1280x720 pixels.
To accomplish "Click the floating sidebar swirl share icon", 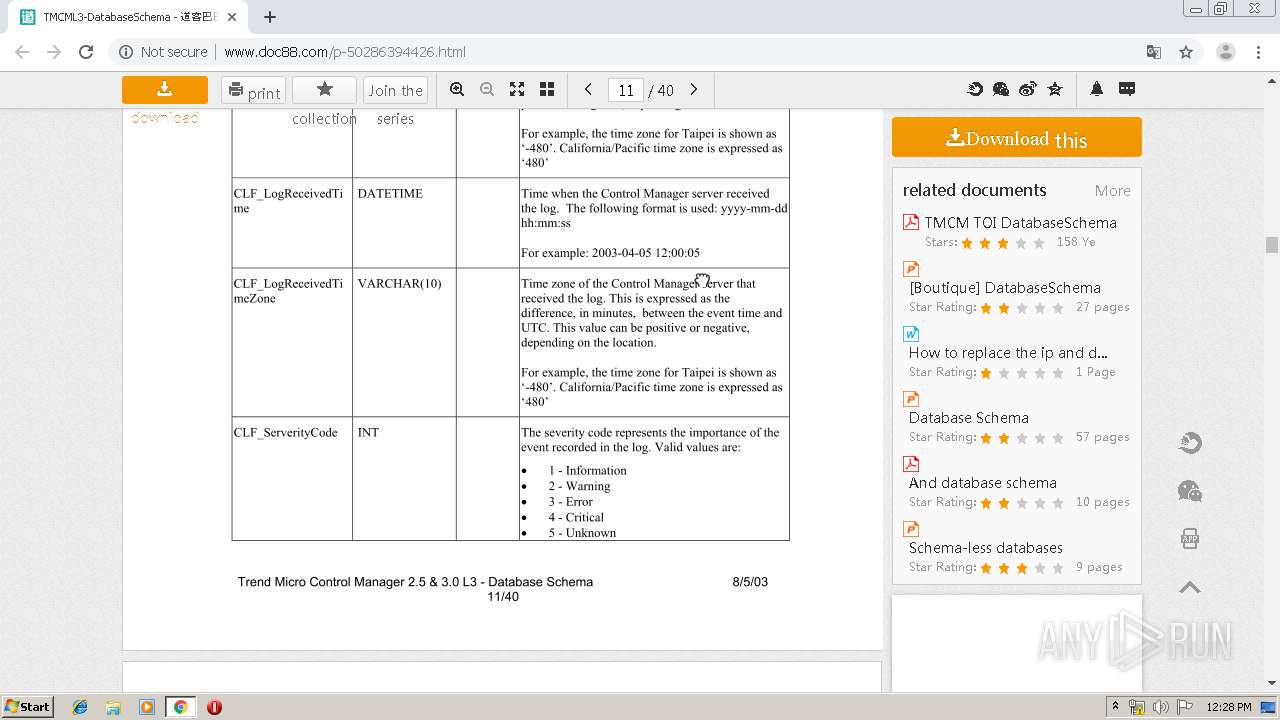I will click(1190, 443).
